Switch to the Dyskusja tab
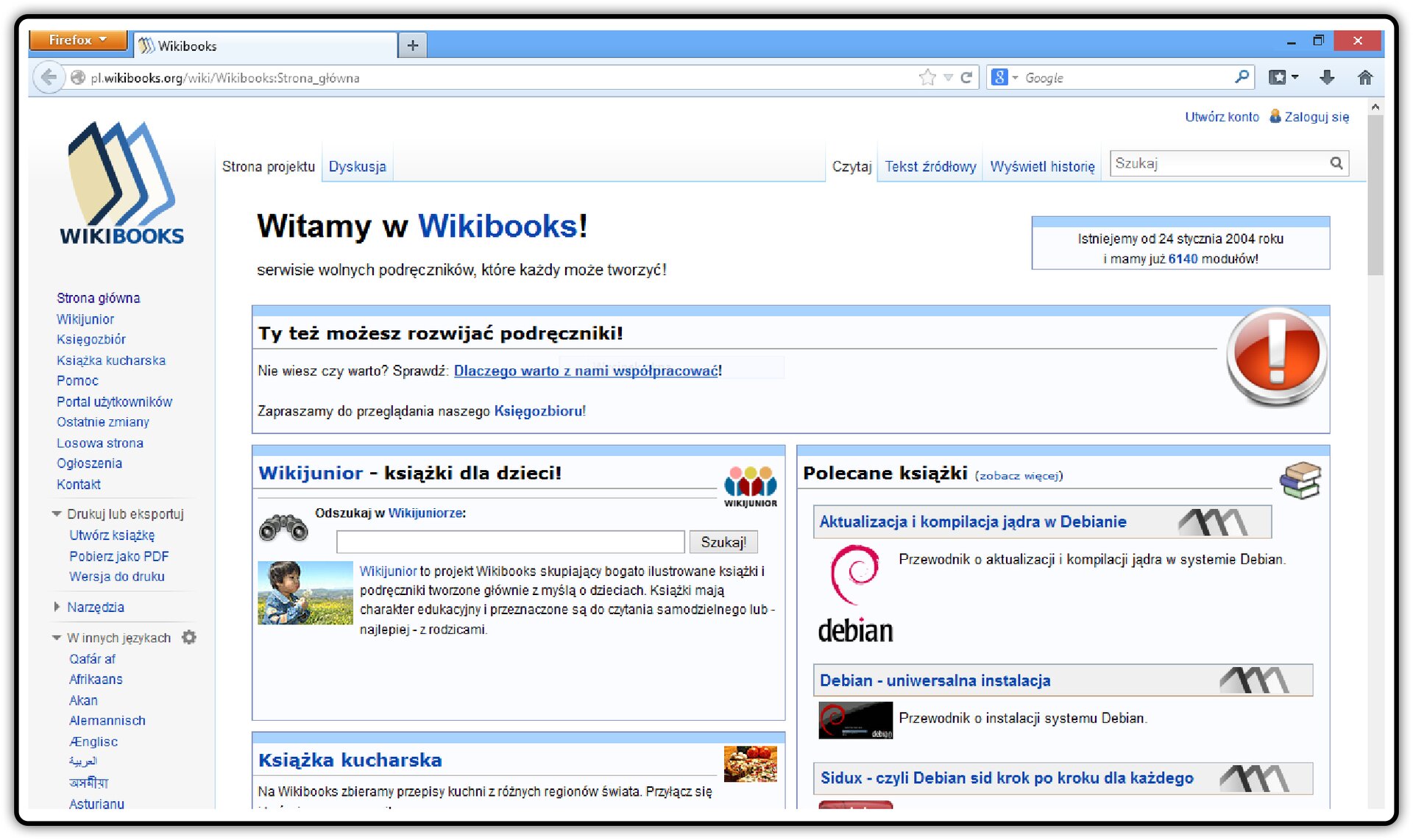Screen dimensions: 1413x840 [x=358, y=166]
